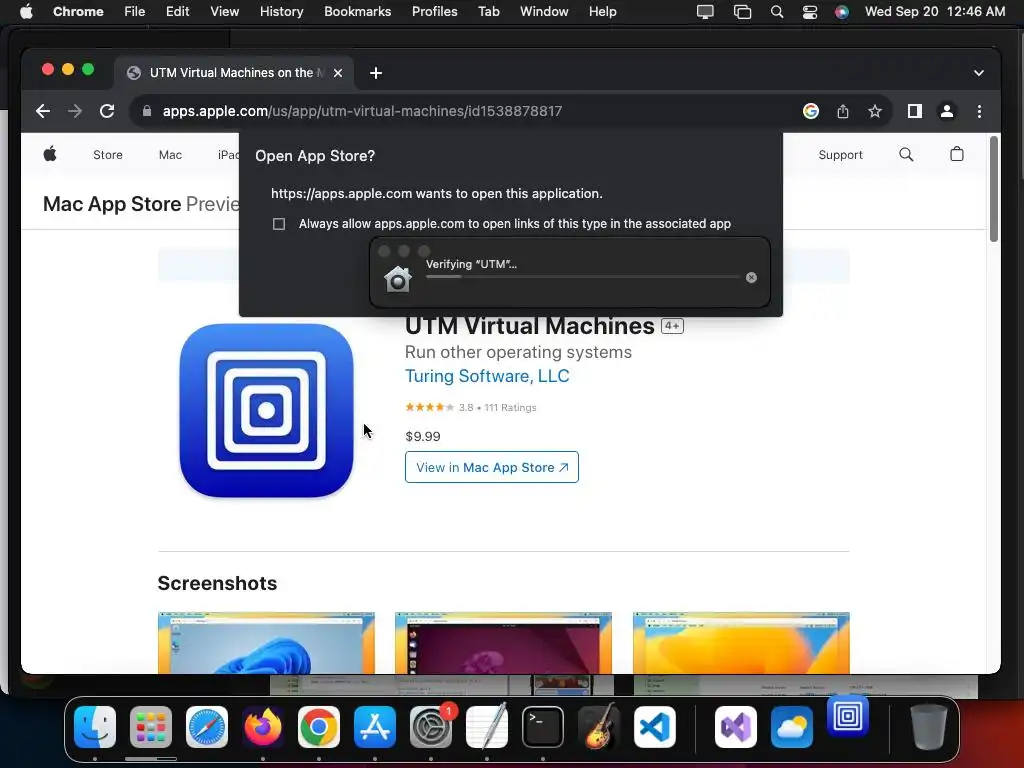This screenshot has width=1024, height=768.
Task: Click the Spotlight search icon in the menu bar
Action: [x=776, y=12]
